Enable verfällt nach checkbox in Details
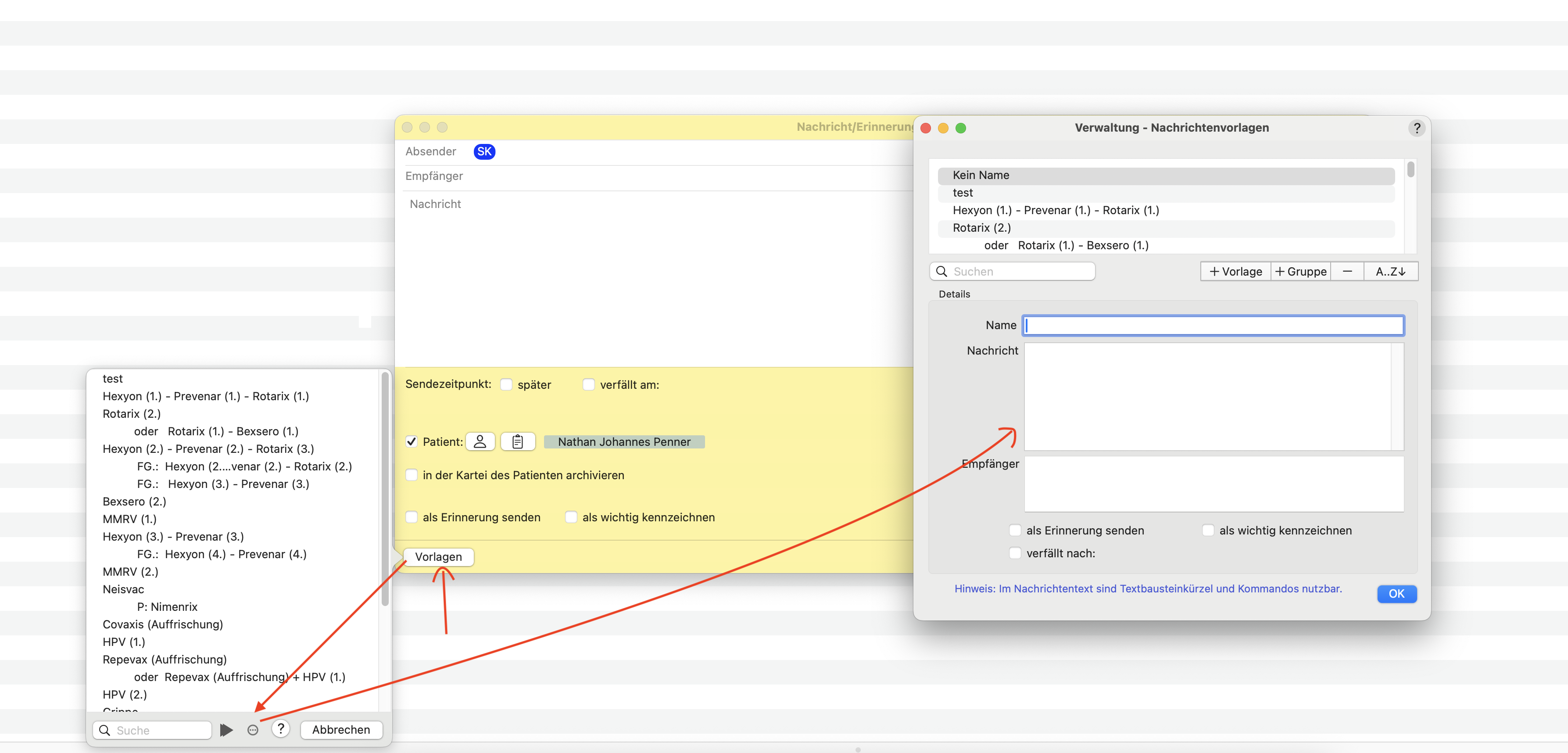Viewport: 1568px width, 753px height. coord(1015,553)
